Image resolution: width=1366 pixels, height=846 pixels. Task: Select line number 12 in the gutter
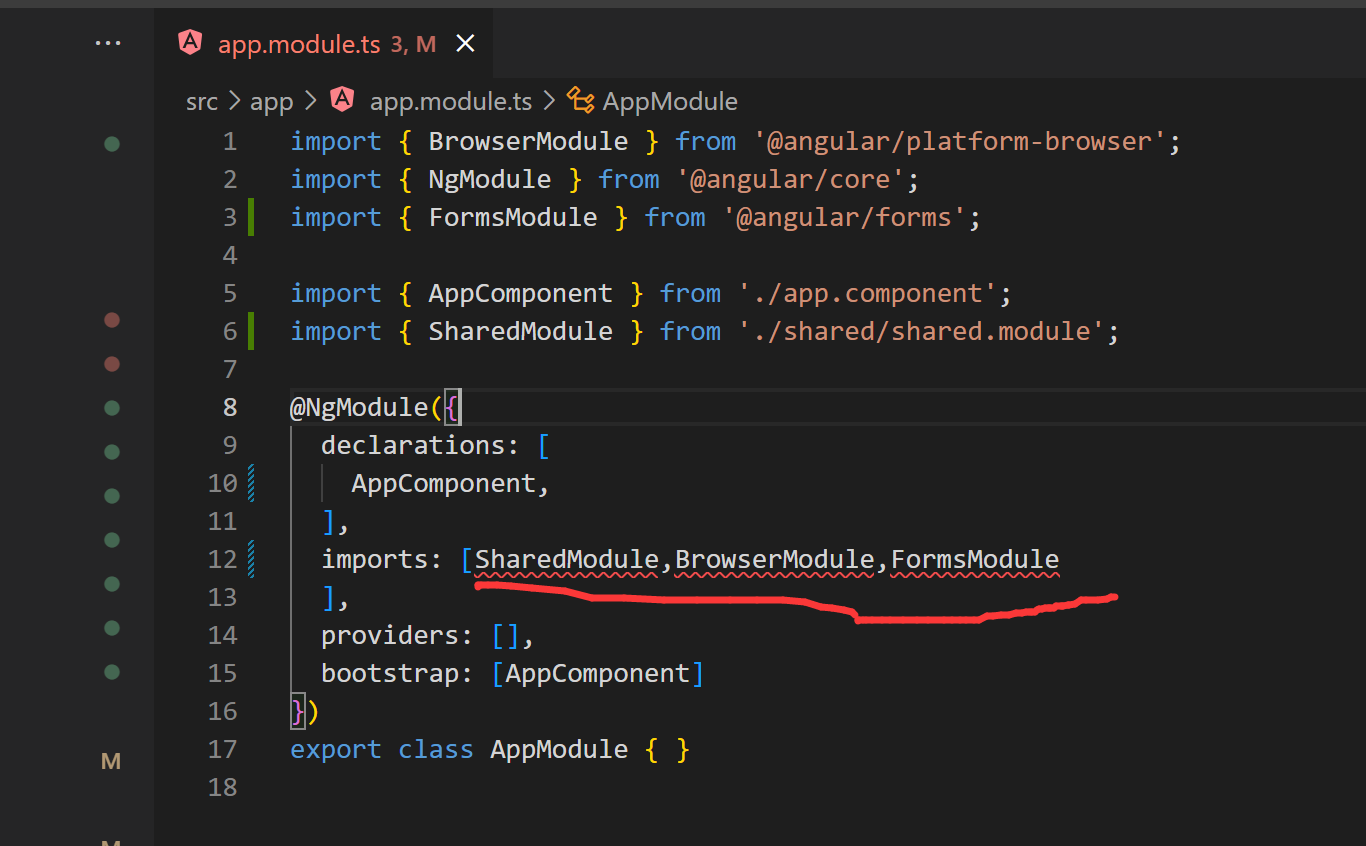click(223, 560)
